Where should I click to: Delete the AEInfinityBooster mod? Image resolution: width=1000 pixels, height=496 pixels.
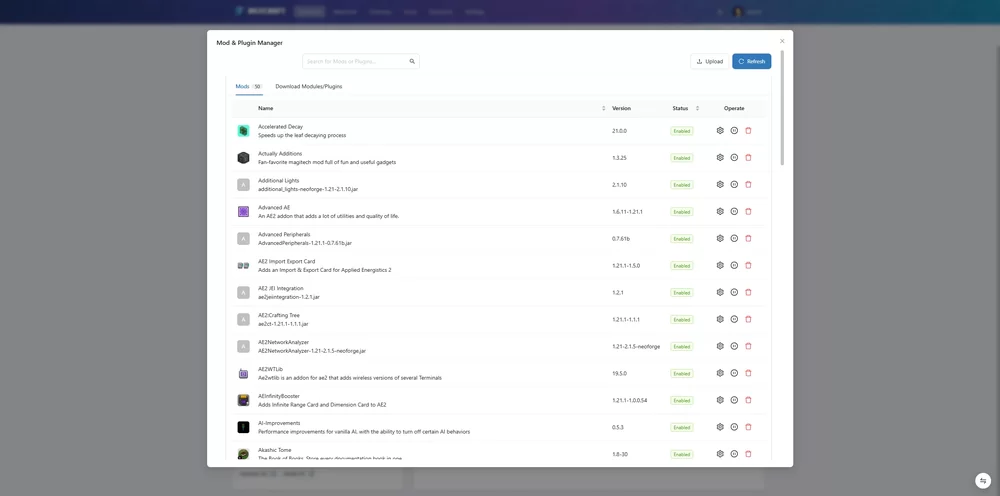point(748,400)
